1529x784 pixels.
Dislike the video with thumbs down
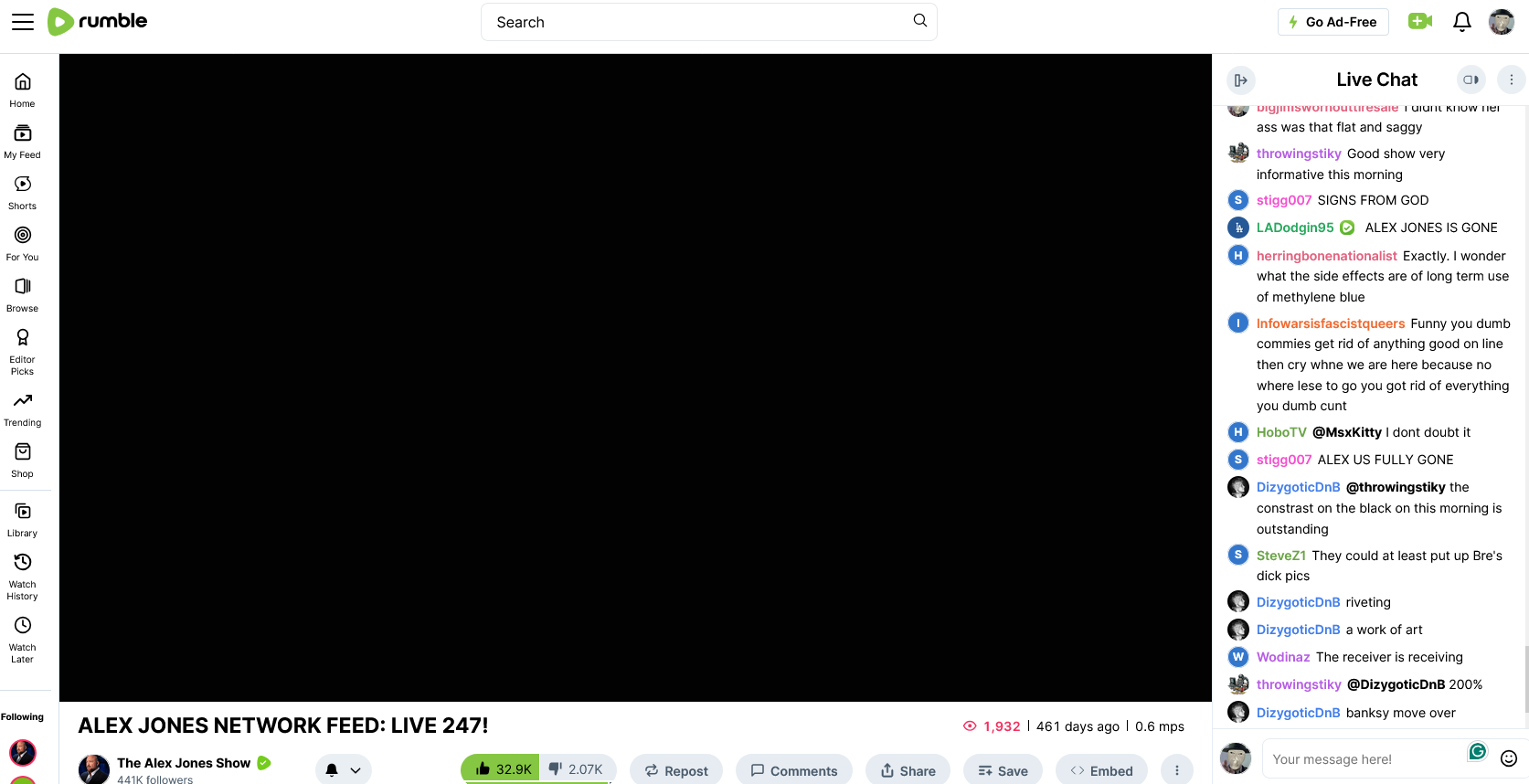click(578, 769)
